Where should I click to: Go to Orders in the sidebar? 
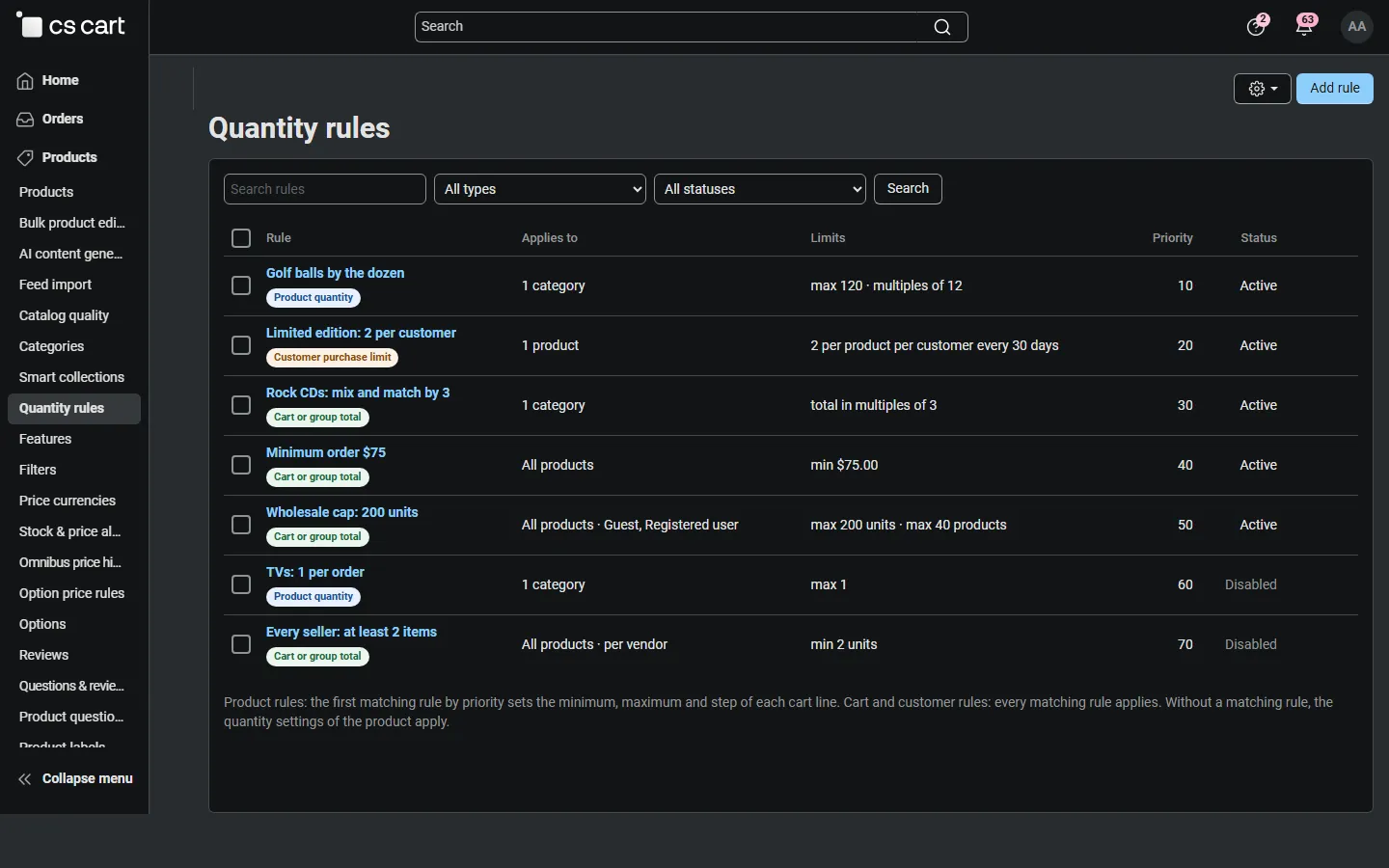[63, 120]
